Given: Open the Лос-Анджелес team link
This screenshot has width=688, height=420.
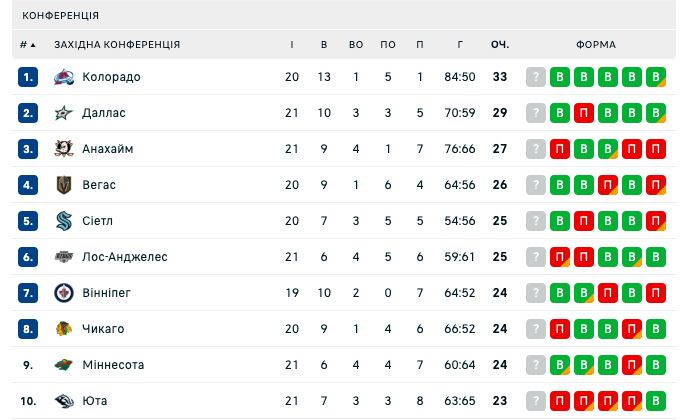Looking at the screenshot, I should point(125,257).
